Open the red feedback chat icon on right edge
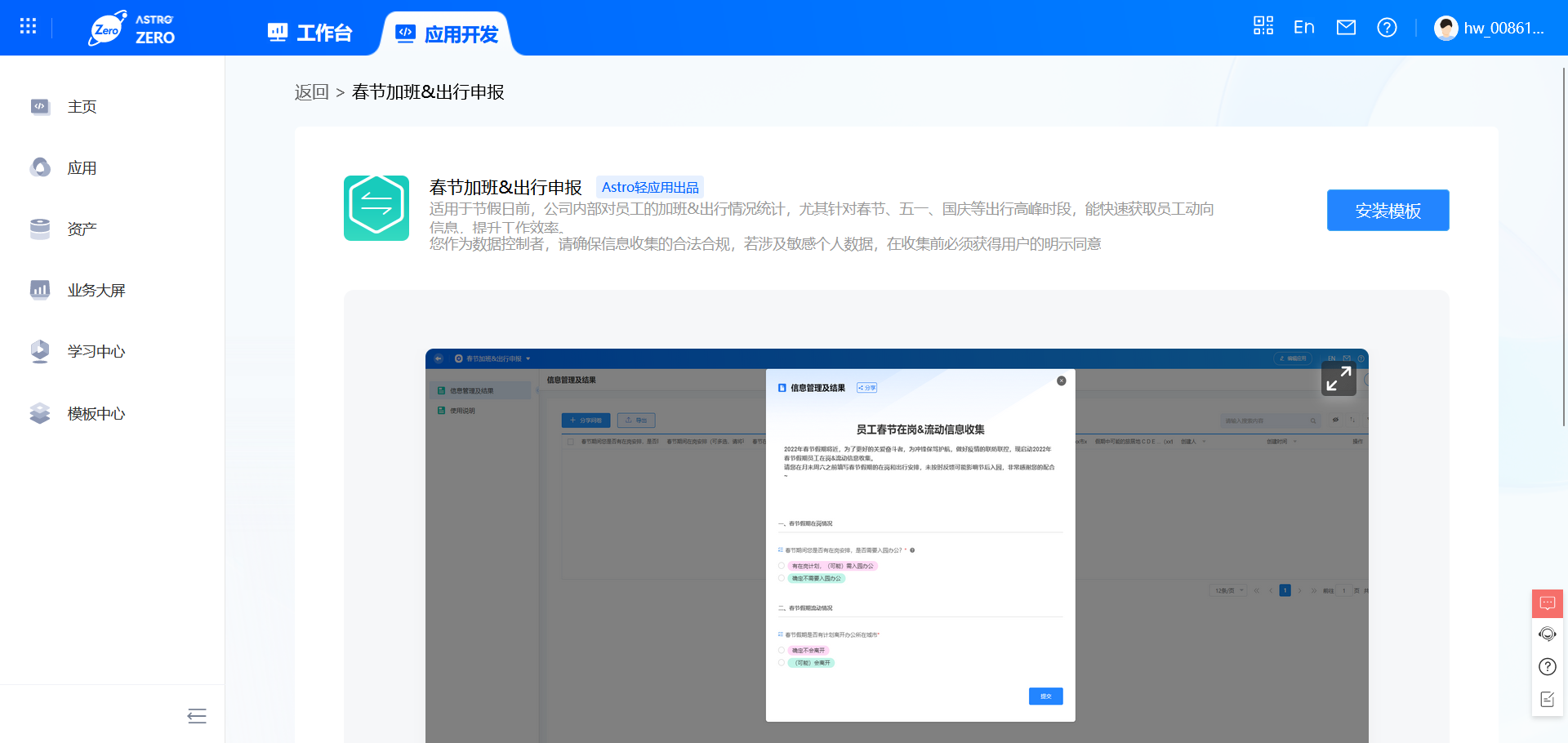Screen dimensions: 1568x743 [x=1546, y=603]
